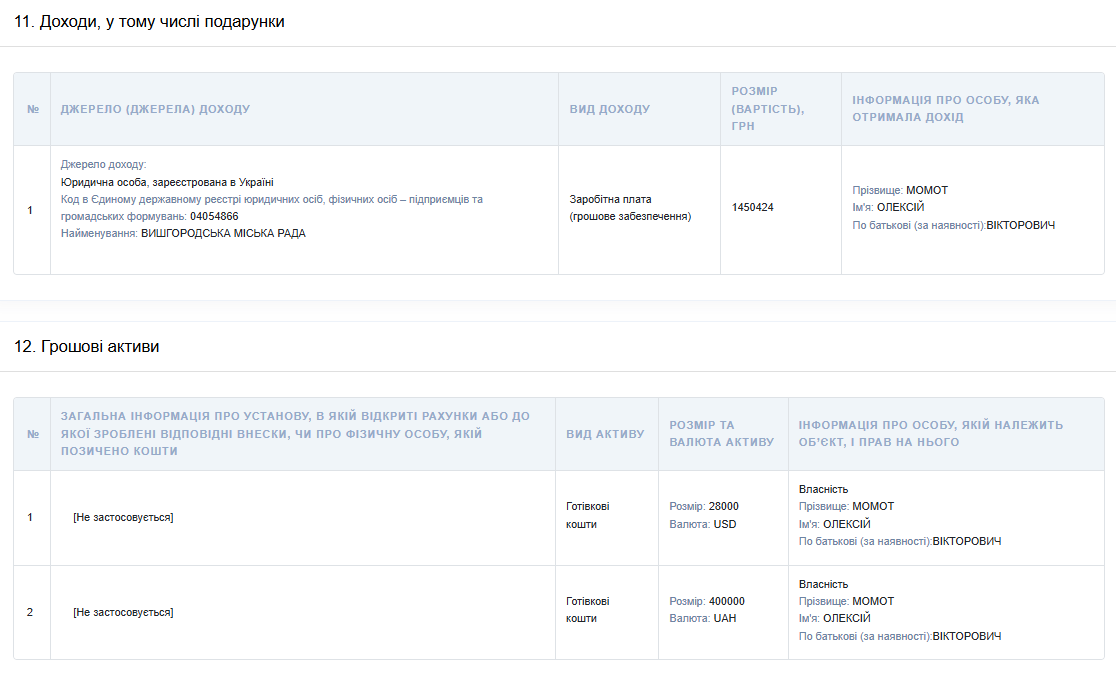The height and width of the screenshot is (677, 1116).
Task: Select the USD currency value
Action: pos(725,524)
